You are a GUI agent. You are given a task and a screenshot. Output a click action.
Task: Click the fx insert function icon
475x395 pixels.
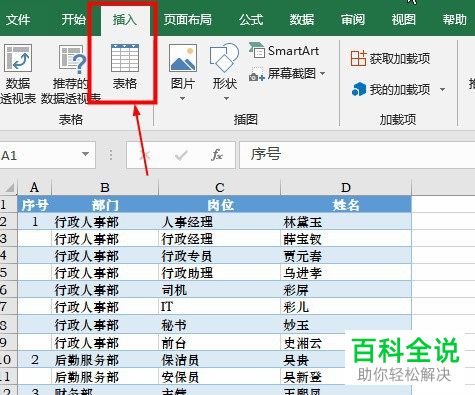pos(217,155)
